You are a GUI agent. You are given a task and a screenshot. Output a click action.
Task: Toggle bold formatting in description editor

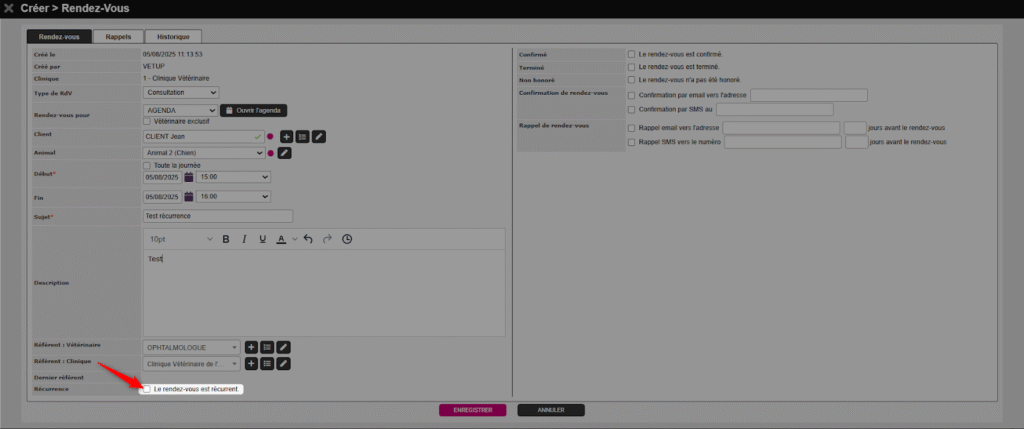point(226,239)
